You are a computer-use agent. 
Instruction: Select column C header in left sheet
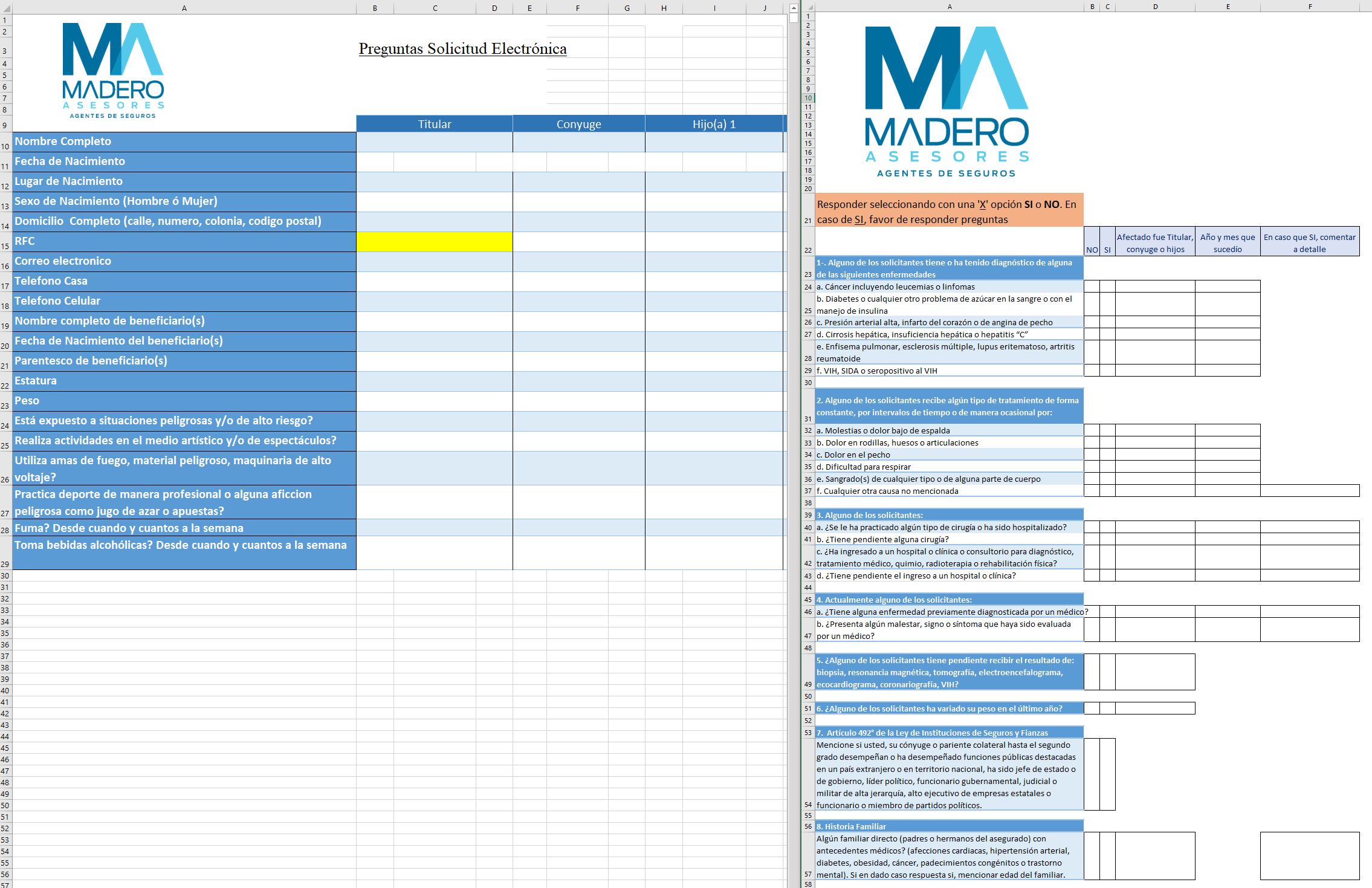(435, 8)
